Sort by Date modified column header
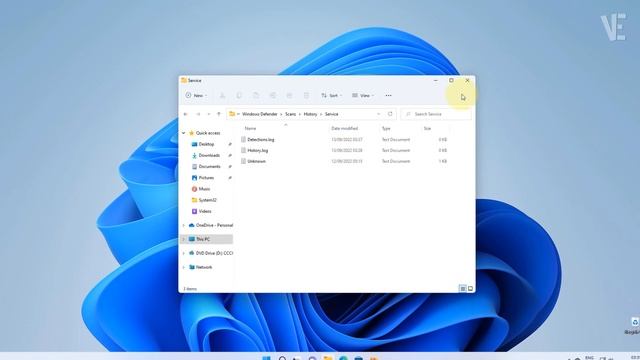The height and width of the screenshot is (360, 640). pos(344,129)
